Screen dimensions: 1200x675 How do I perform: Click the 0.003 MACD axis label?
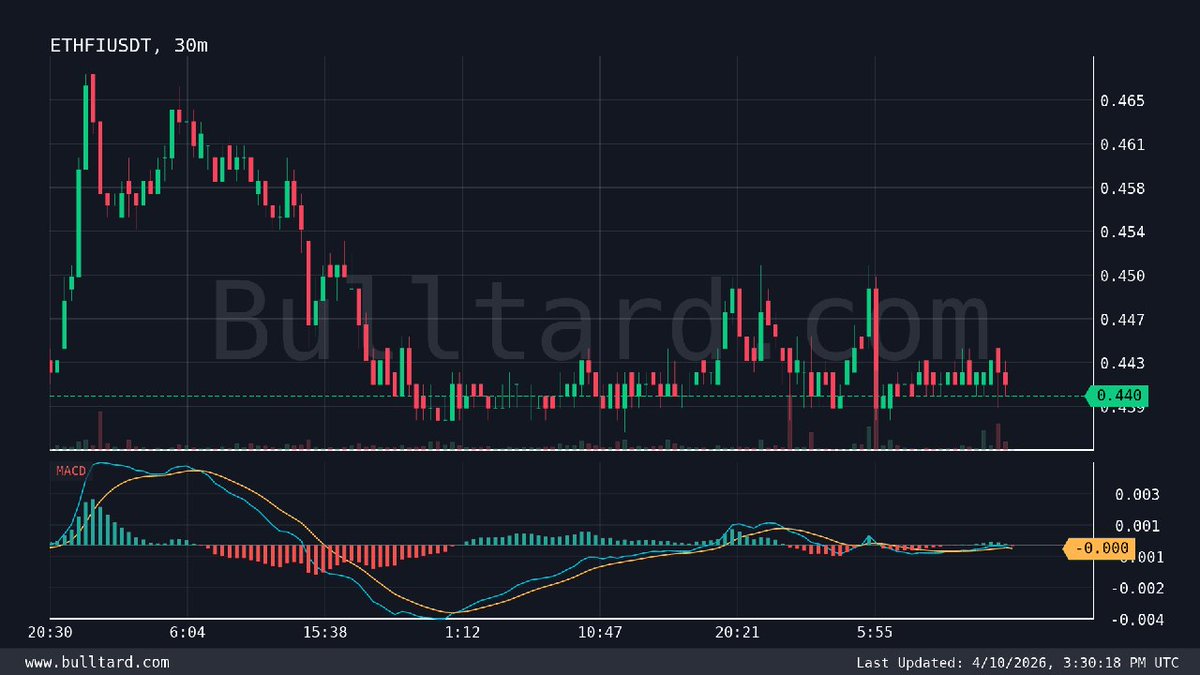coord(1137,494)
